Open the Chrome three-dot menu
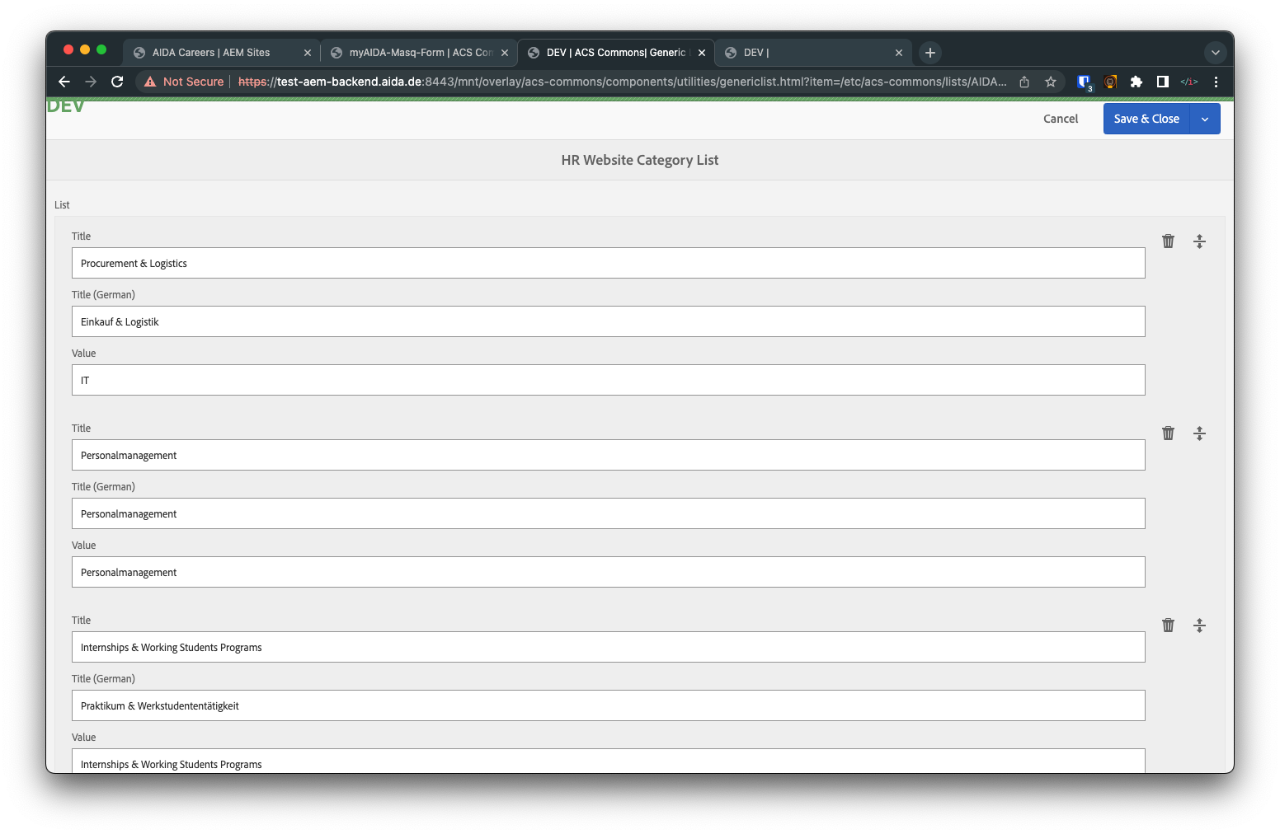This screenshot has height=834, width=1280. pyautogui.click(x=1215, y=81)
